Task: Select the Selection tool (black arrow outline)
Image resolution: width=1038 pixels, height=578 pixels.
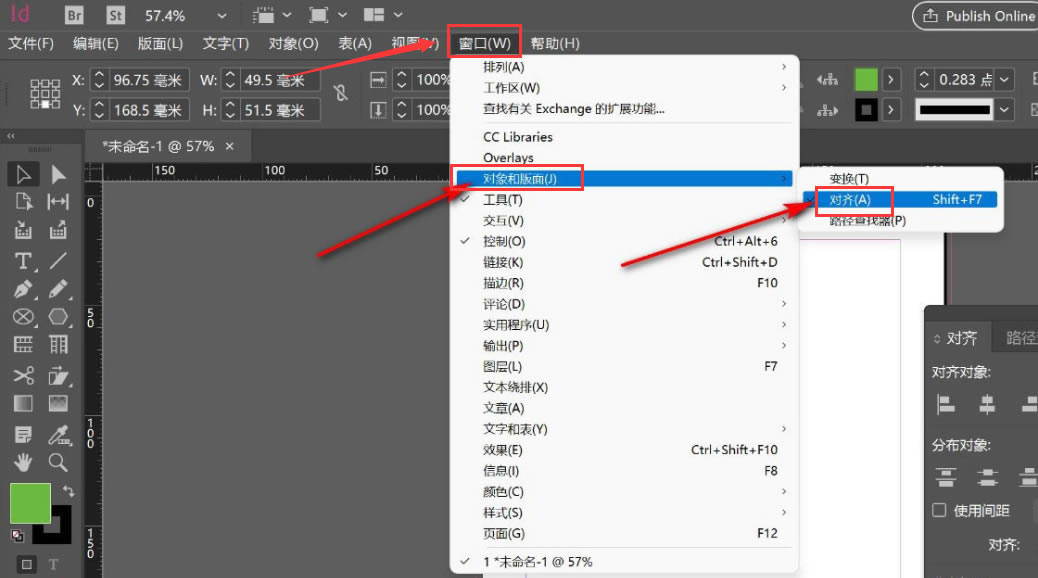Action: coord(23,174)
